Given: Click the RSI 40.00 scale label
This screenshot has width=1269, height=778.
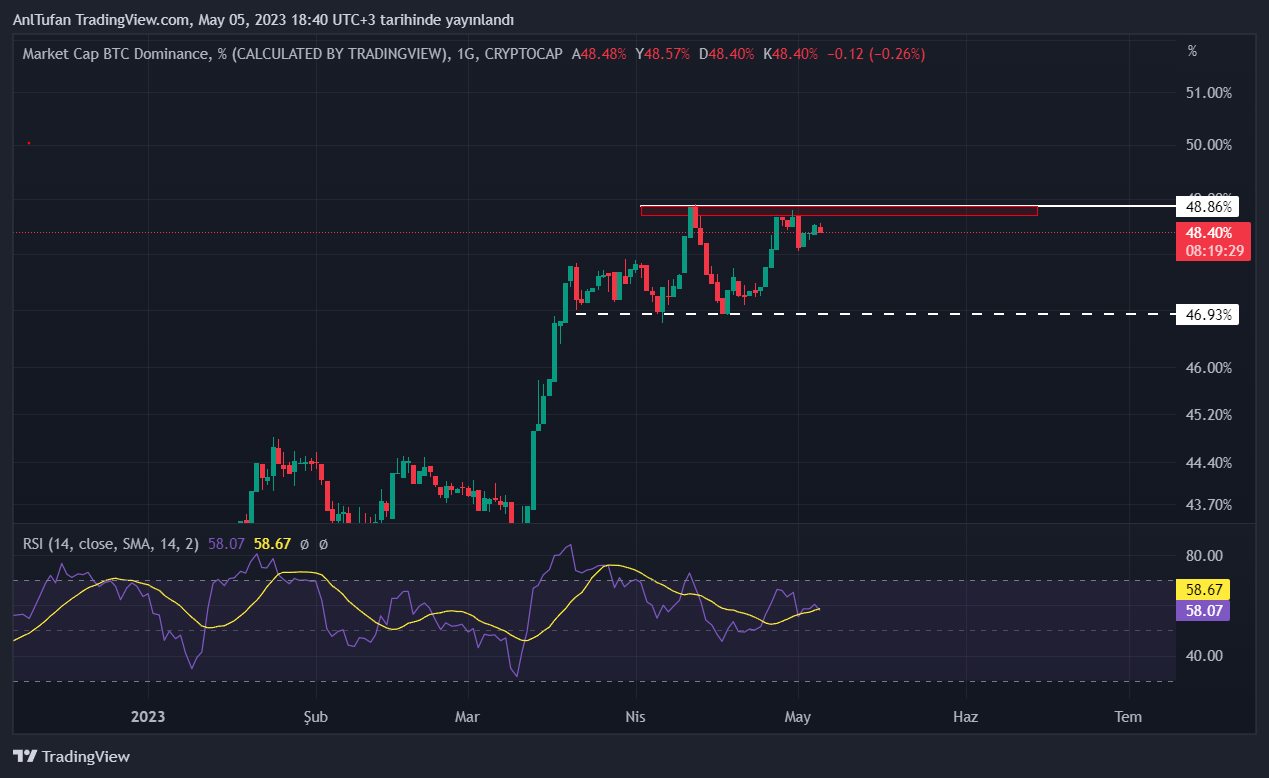Looking at the screenshot, I should [x=1203, y=656].
